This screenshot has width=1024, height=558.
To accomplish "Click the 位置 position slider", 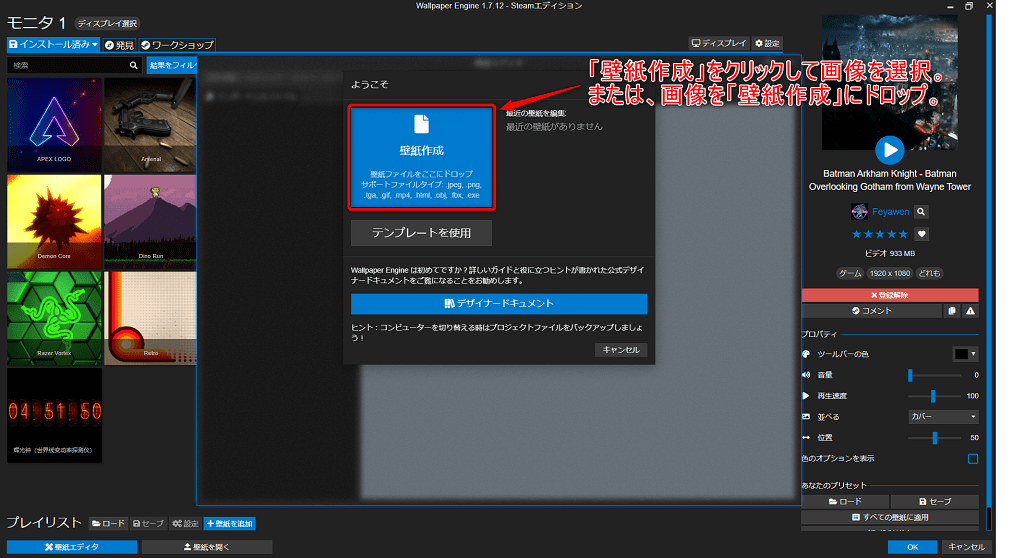I will coord(934,438).
